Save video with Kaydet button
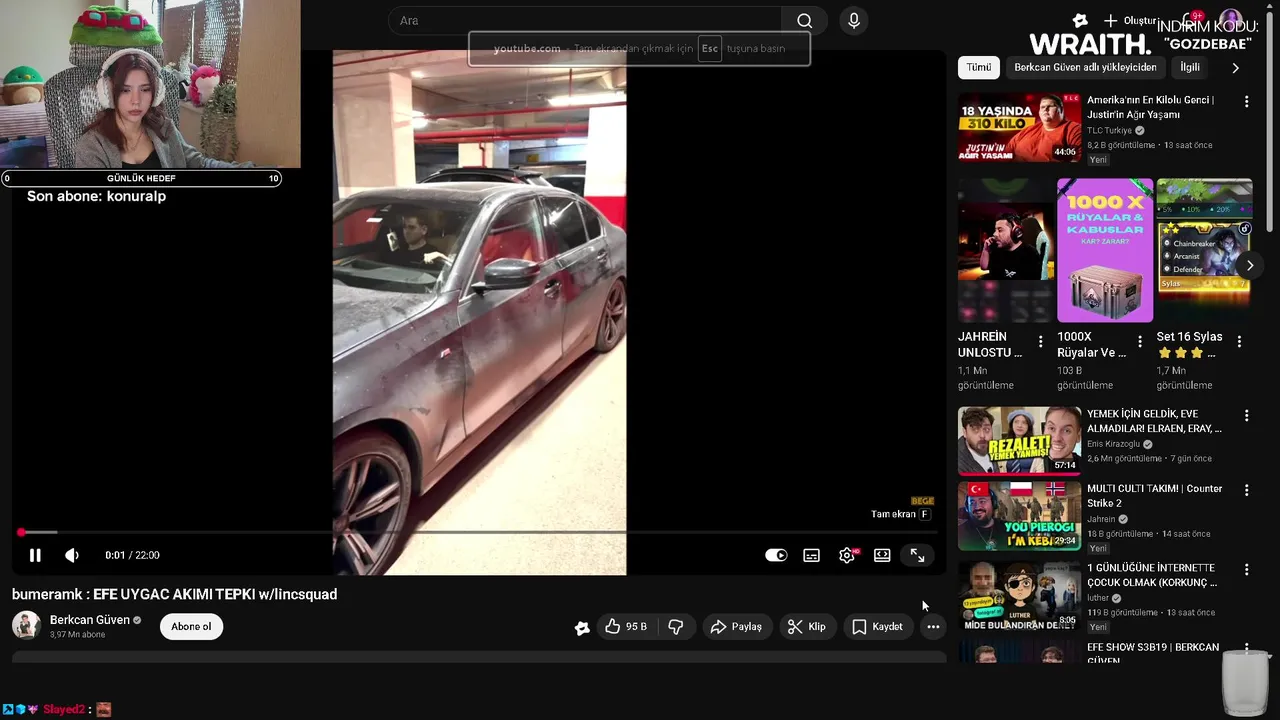The image size is (1280, 720). coord(877,627)
